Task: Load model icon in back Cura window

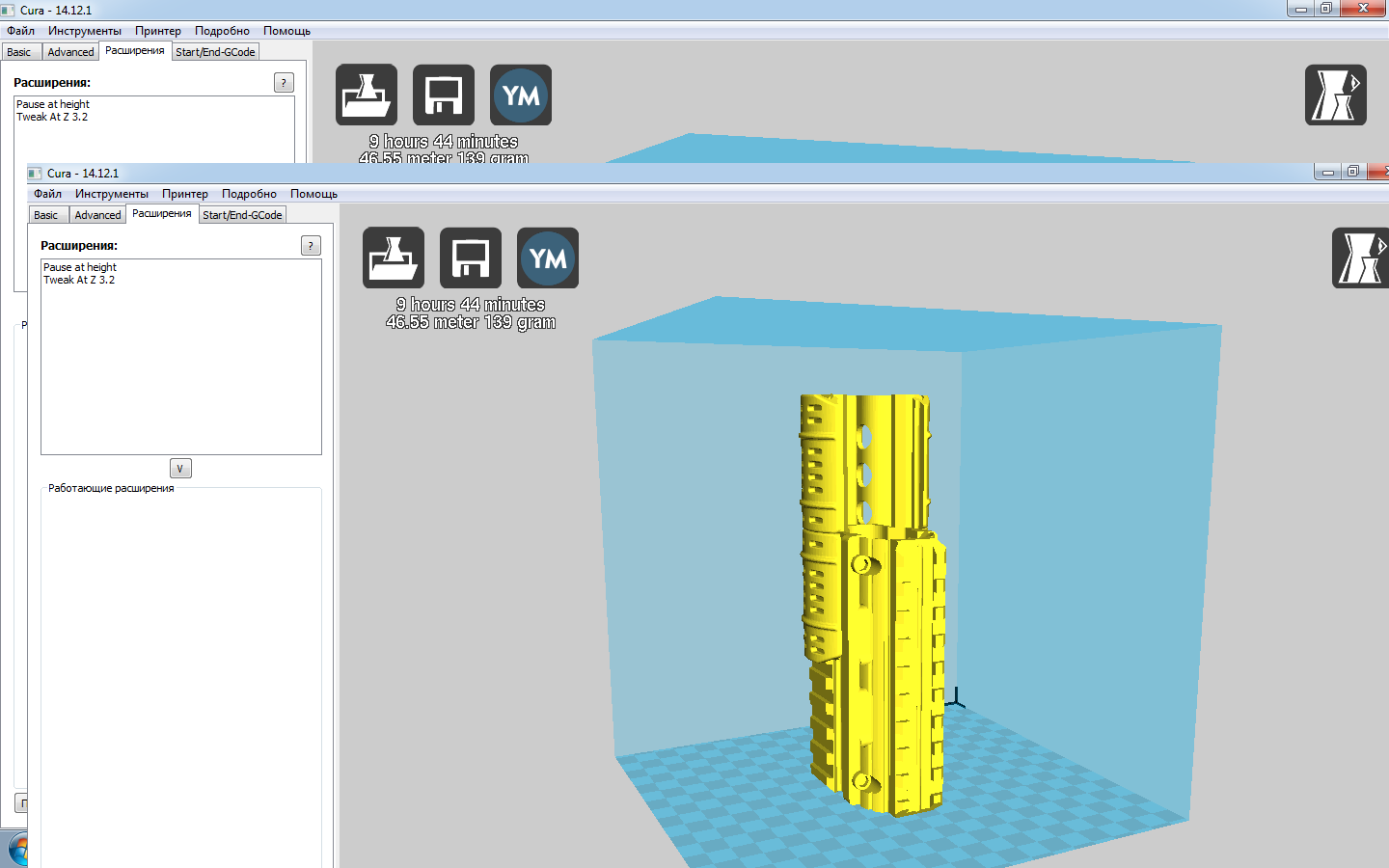Action: pos(367,95)
